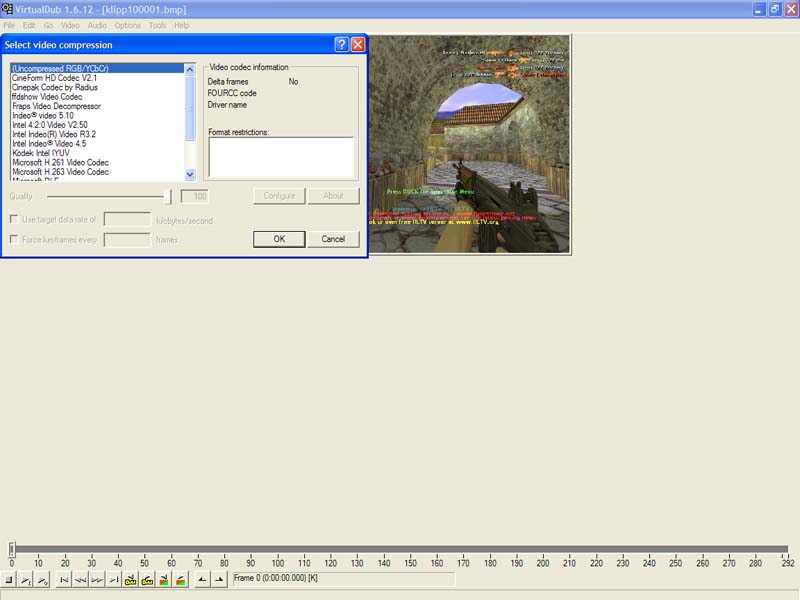Cancel the video compression dialog

(333, 239)
